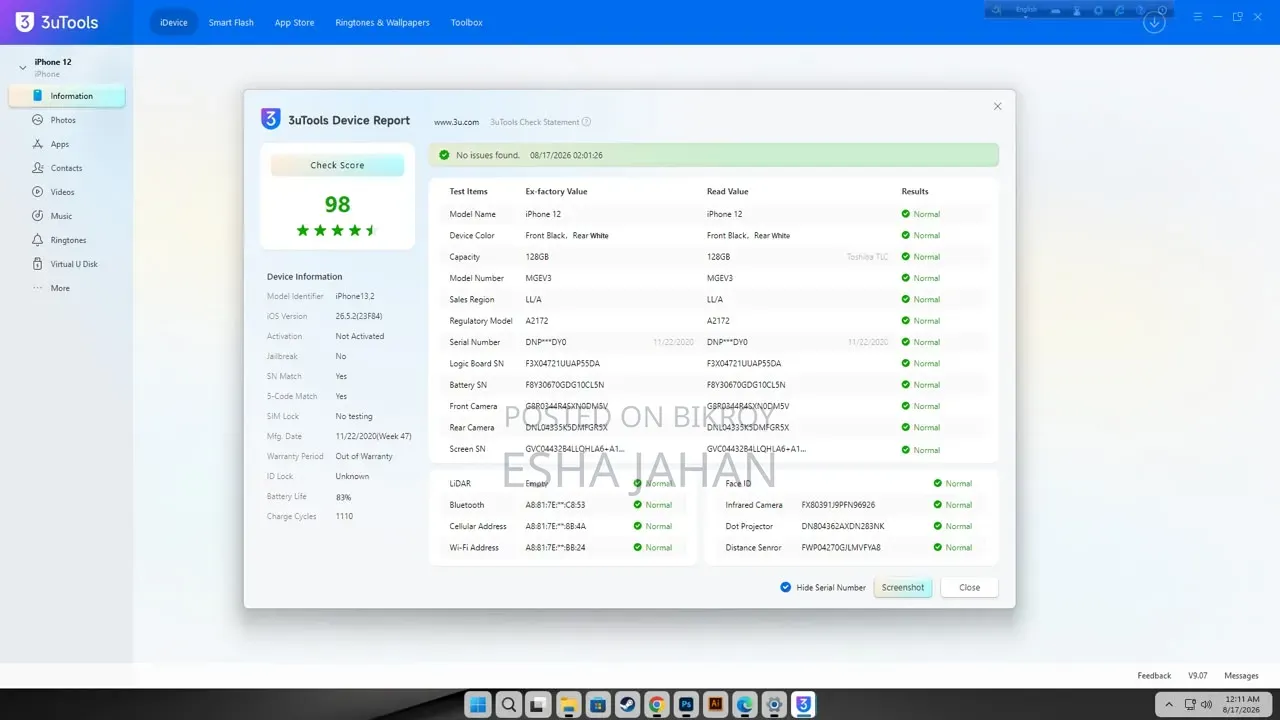This screenshot has height=720, width=1280.
Task: Click the Serial Number read value DNP***DY0
Action: (x=727, y=342)
